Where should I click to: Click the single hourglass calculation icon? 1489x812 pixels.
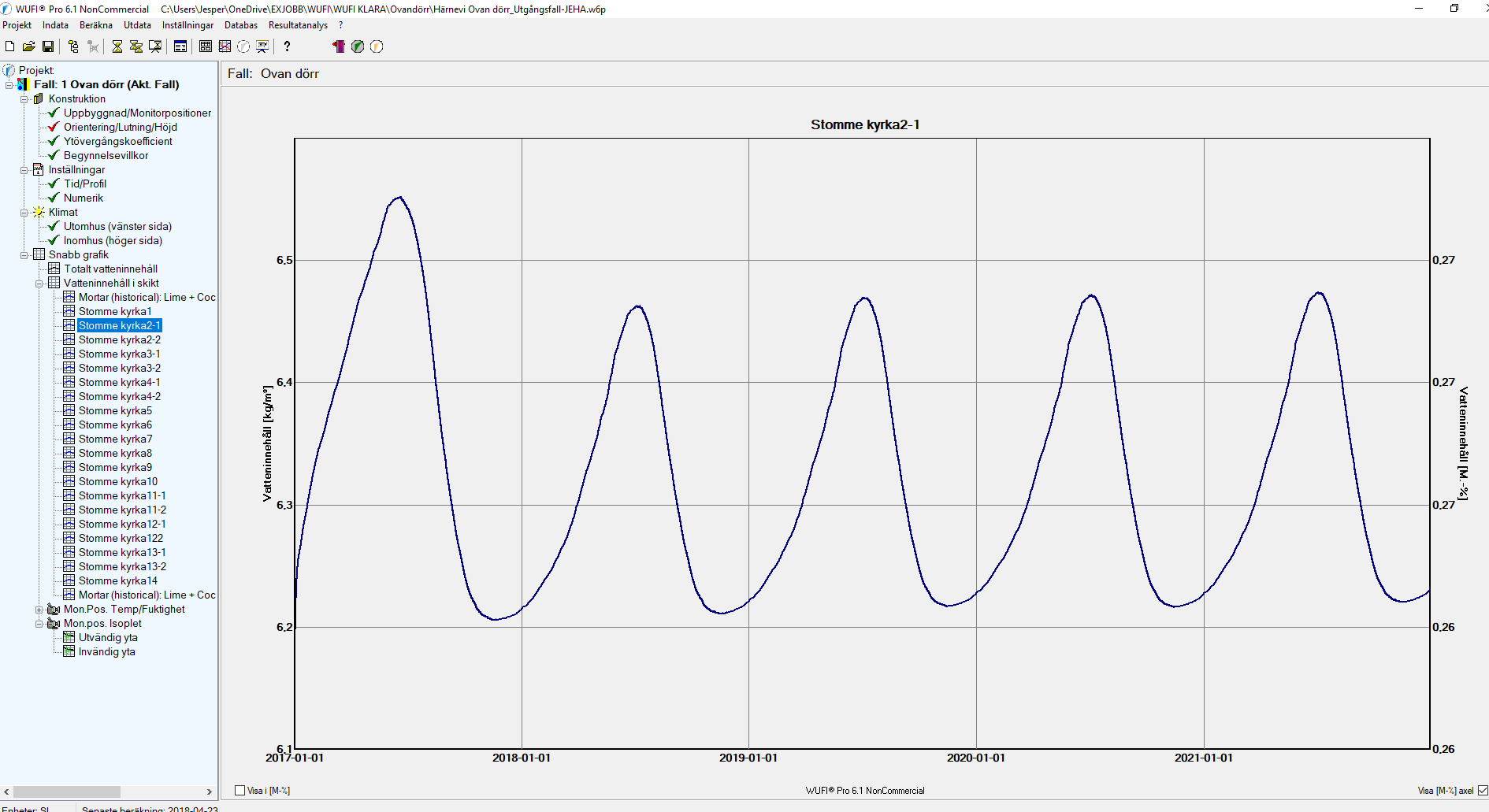click(117, 46)
